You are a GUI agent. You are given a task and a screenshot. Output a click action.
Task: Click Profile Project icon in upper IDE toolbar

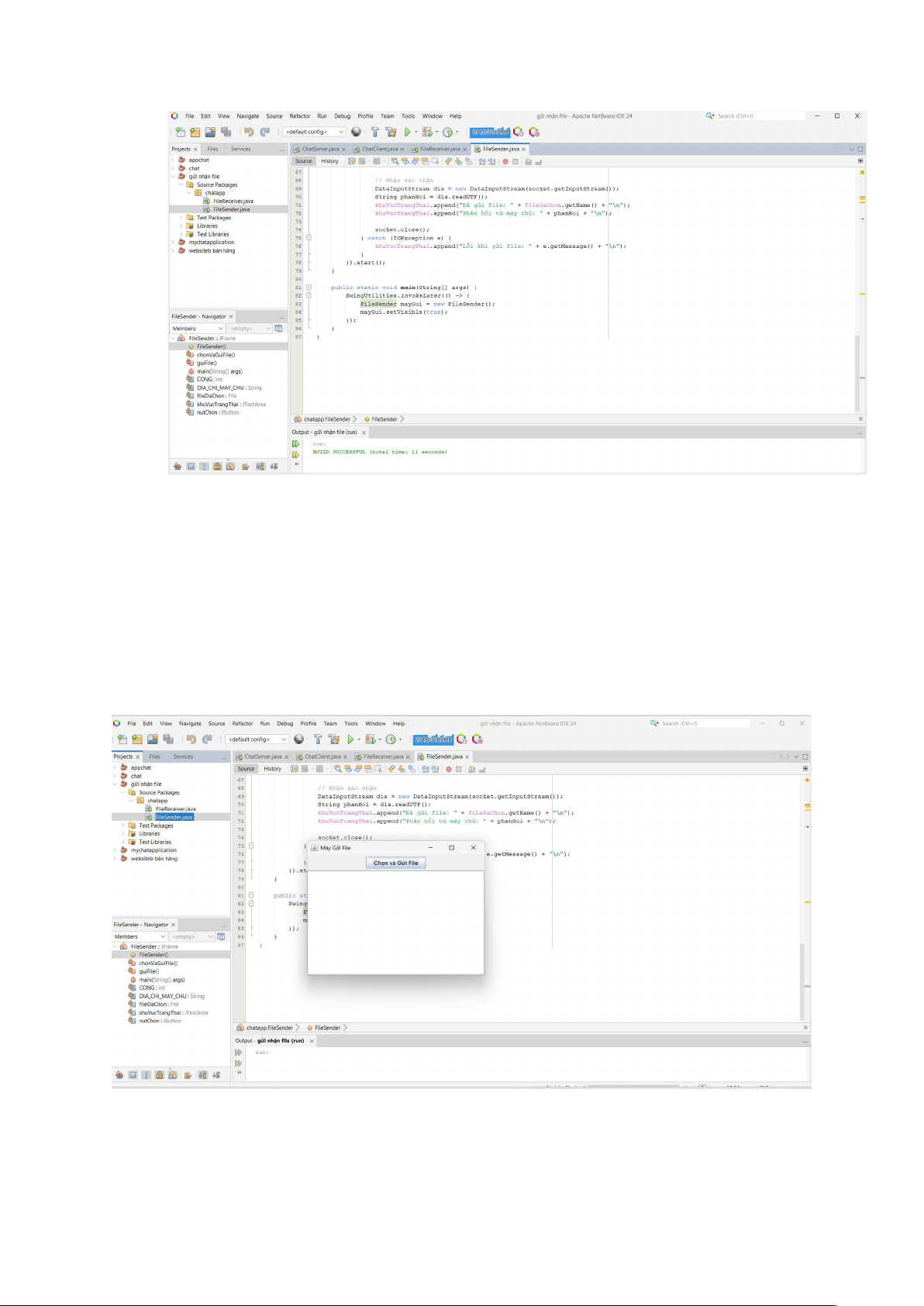(x=448, y=133)
